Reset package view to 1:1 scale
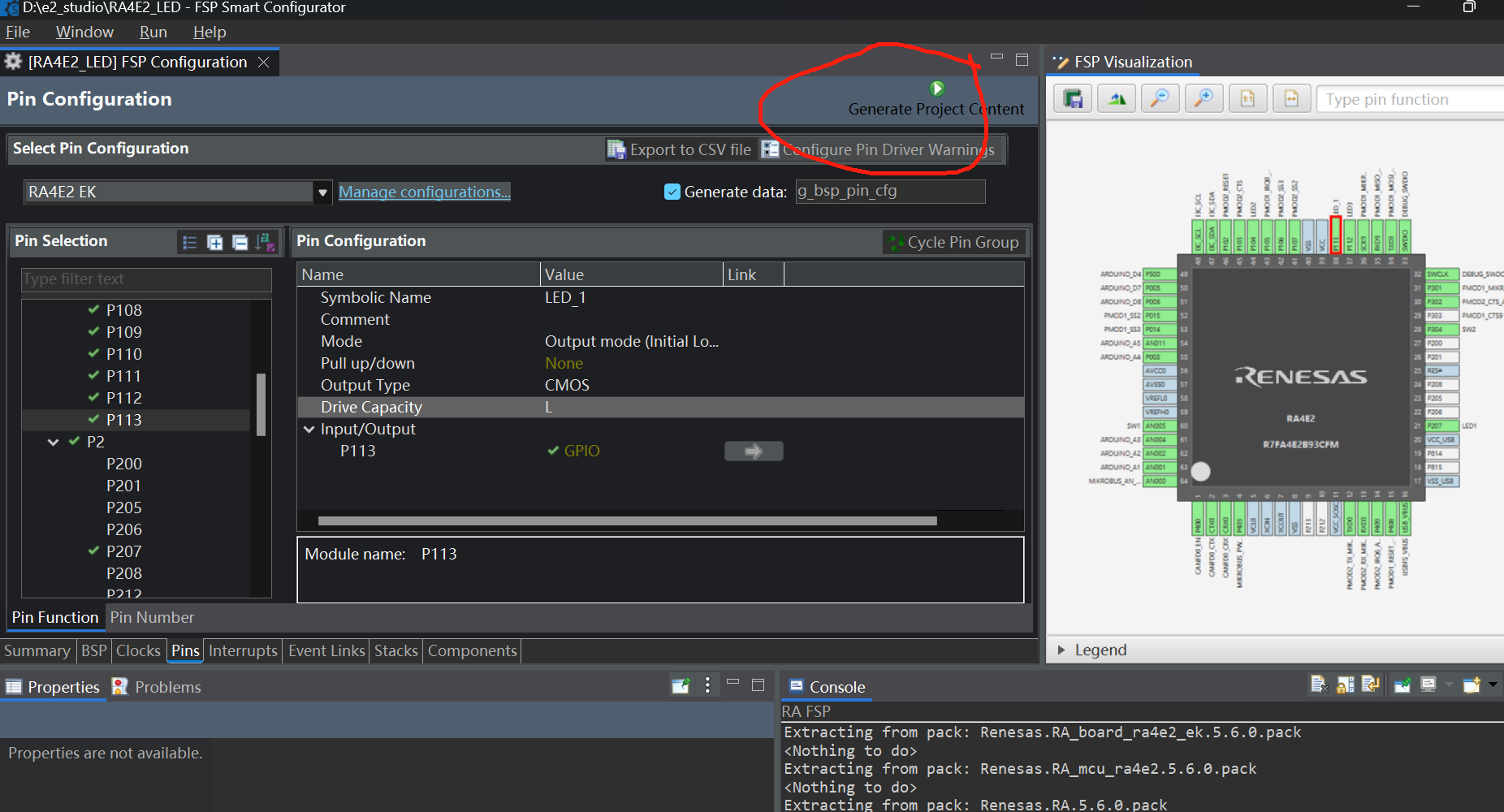 1248,99
